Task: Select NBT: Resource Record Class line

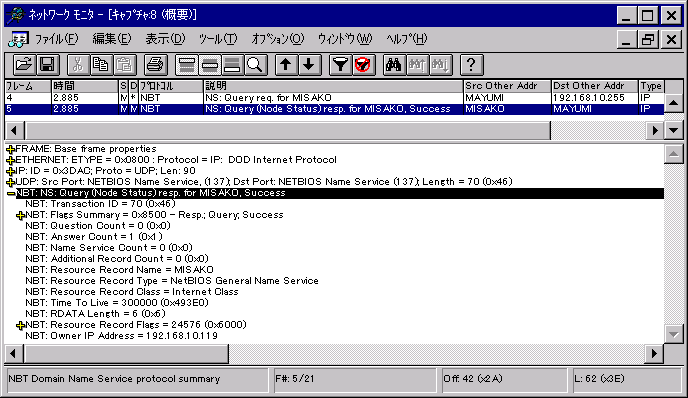Action: [132, 292]
